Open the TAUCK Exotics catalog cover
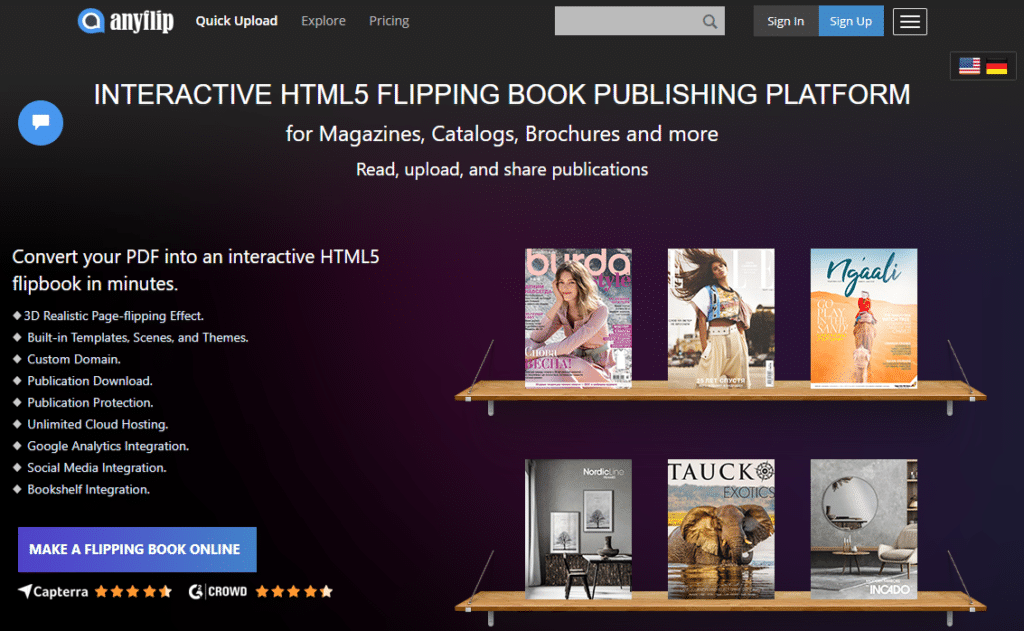This screenshot has width=1024, height=631. point(721,530)
